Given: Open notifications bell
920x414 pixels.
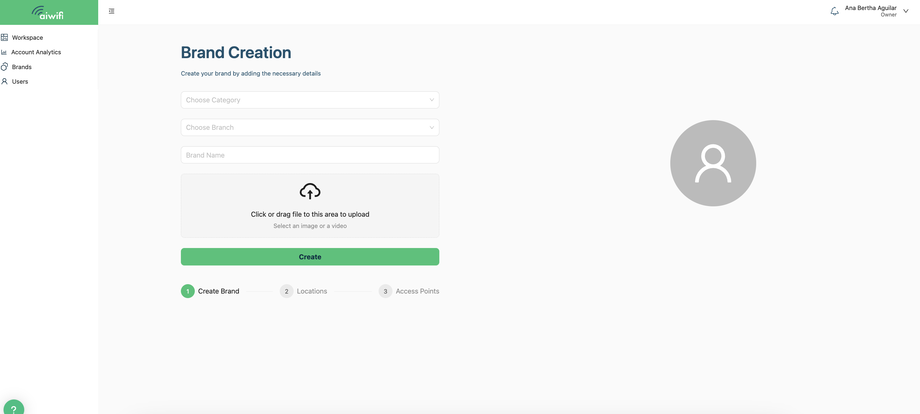Looking at the screenshot, I should [834, 11].
